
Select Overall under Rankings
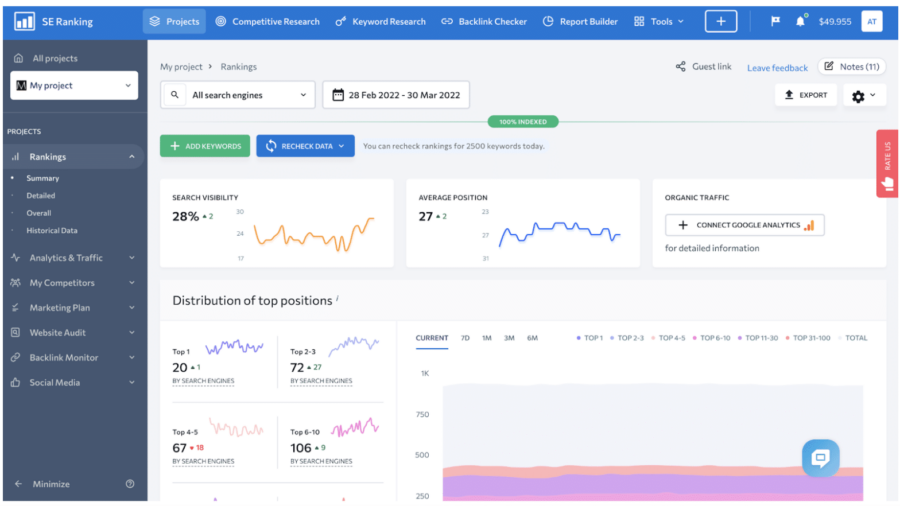pyautogui.click(x=38, y=213)
